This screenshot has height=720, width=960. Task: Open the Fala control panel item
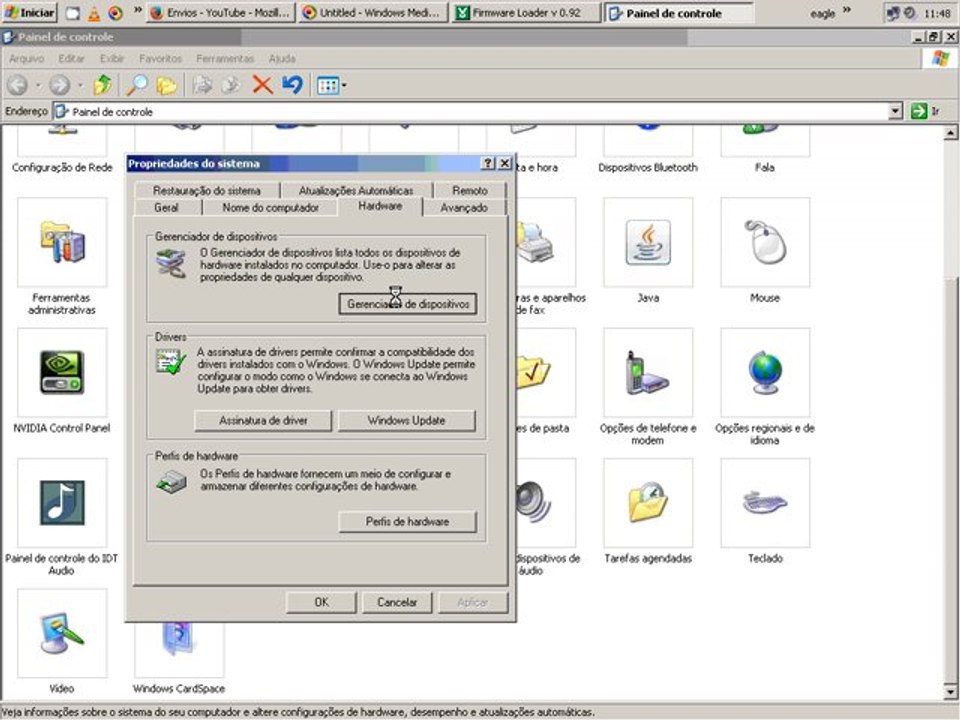point(765,167)
